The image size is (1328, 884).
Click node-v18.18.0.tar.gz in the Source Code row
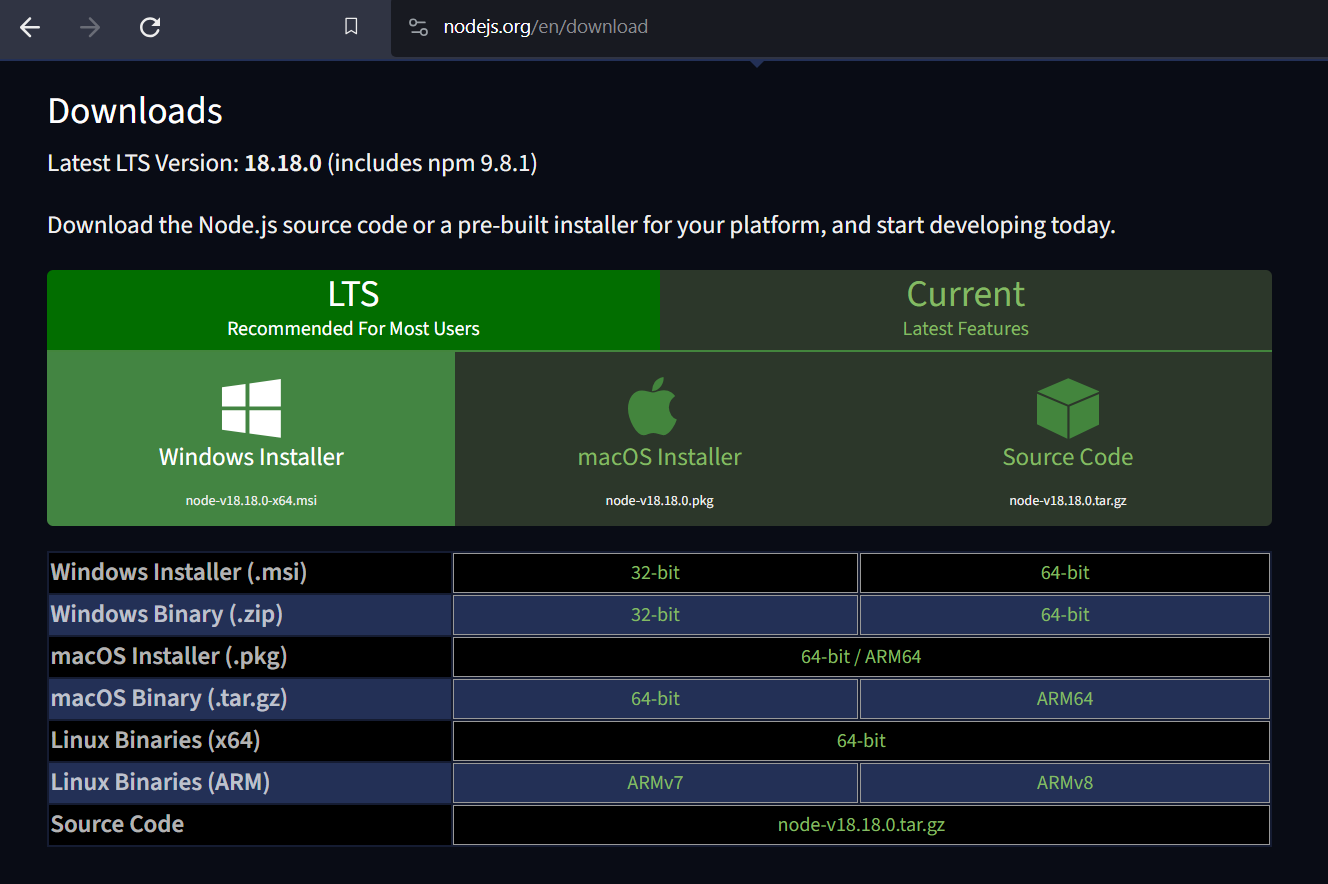pos(861,825)
